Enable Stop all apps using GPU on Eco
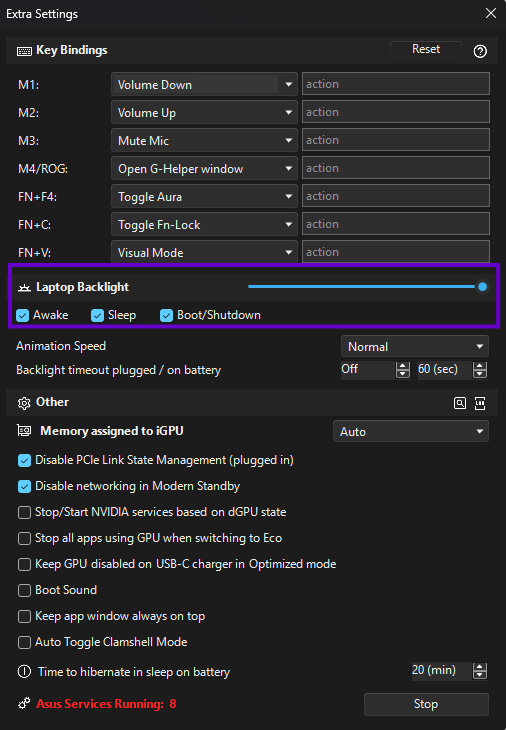This screenshot has width=506, height=730. 24,539
